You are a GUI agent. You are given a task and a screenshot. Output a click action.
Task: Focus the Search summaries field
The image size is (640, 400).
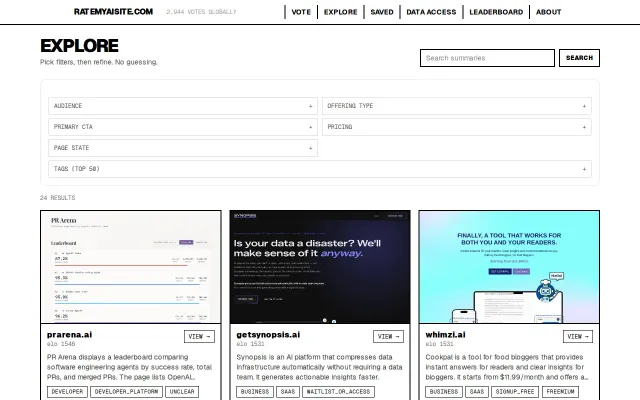click(487, 58)
